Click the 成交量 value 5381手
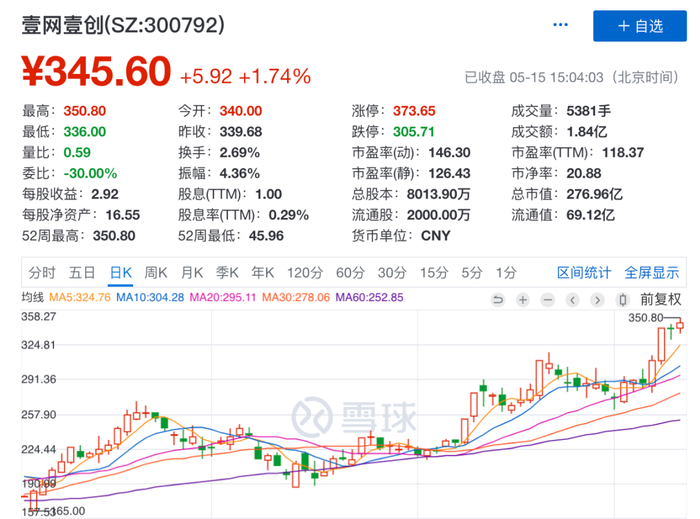This screenshot has height=519, width=700. pos(588,111)
